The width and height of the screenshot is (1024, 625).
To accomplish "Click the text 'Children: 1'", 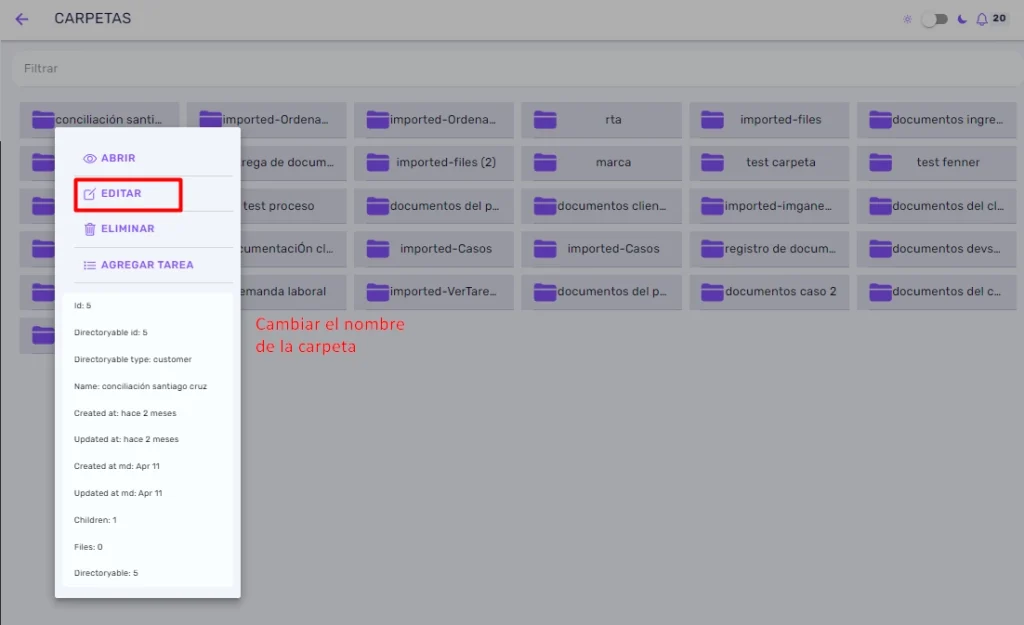I will (95, 521).
